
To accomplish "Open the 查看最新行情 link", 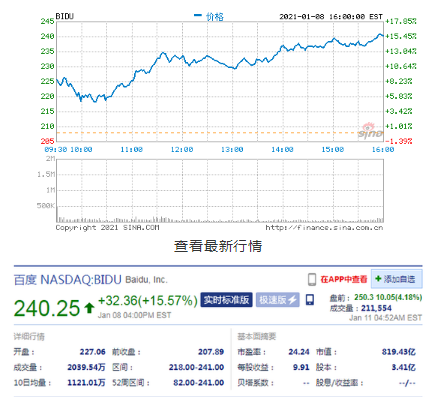I will coord(218,246).
